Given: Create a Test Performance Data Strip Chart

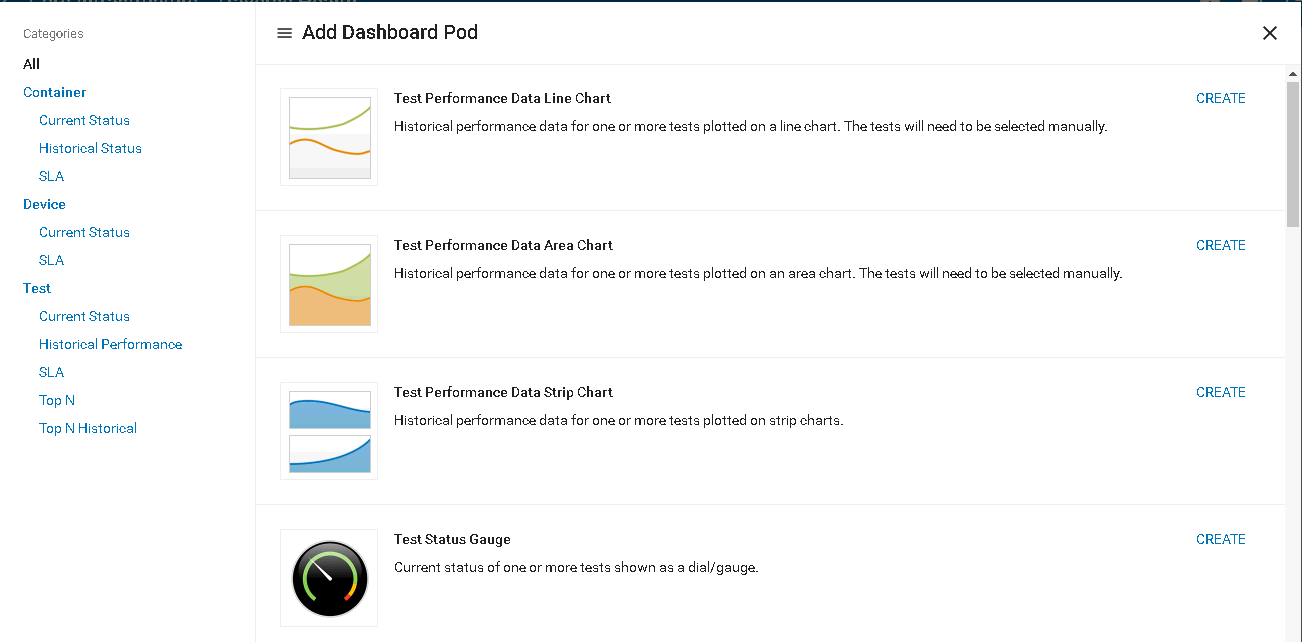Looking at the screenshot, I should pos(1220,392).
